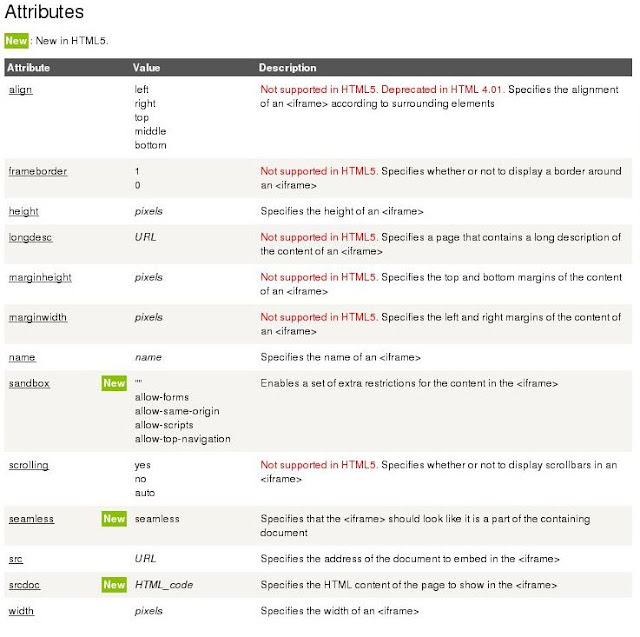Click the src attribute link
This screenshot has height=637, width=640.
[16, 558]
